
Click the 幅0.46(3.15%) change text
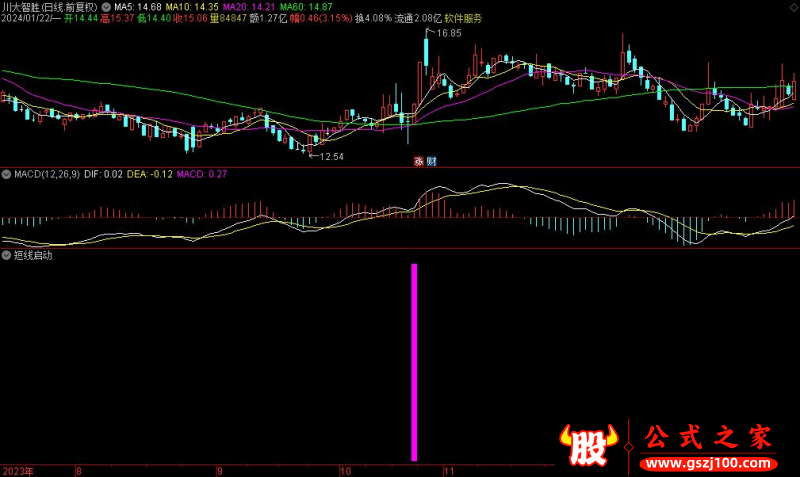pos(321,18)
